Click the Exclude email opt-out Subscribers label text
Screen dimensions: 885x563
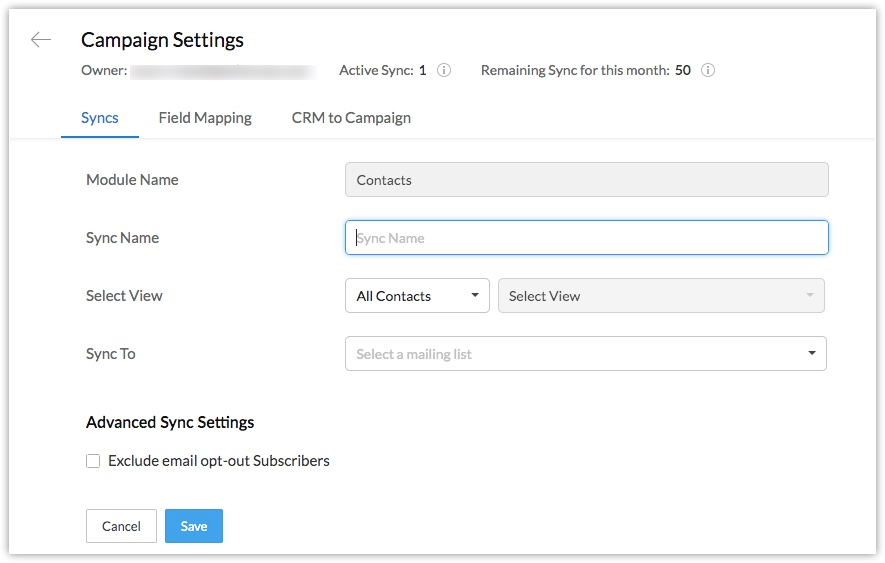coord(219,461)
